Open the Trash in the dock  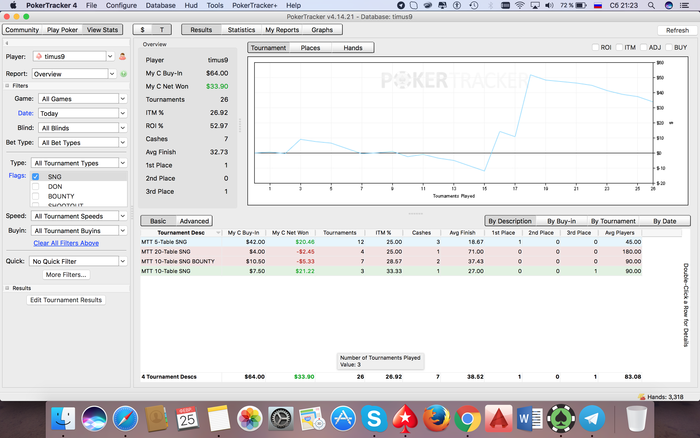636,419
